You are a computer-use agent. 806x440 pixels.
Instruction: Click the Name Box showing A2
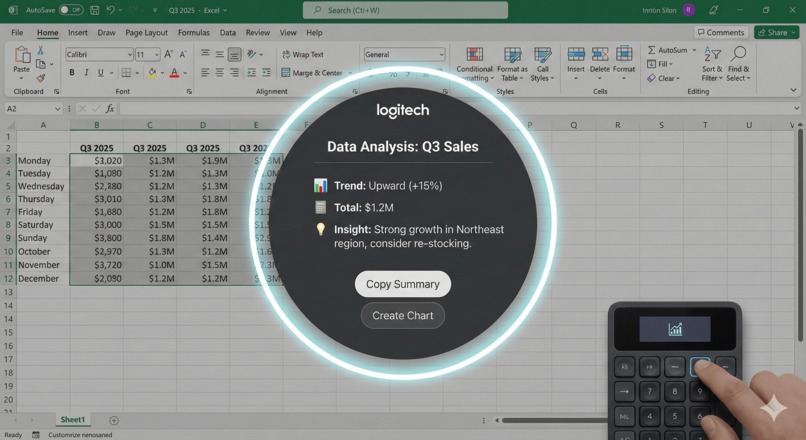(33, 108)
